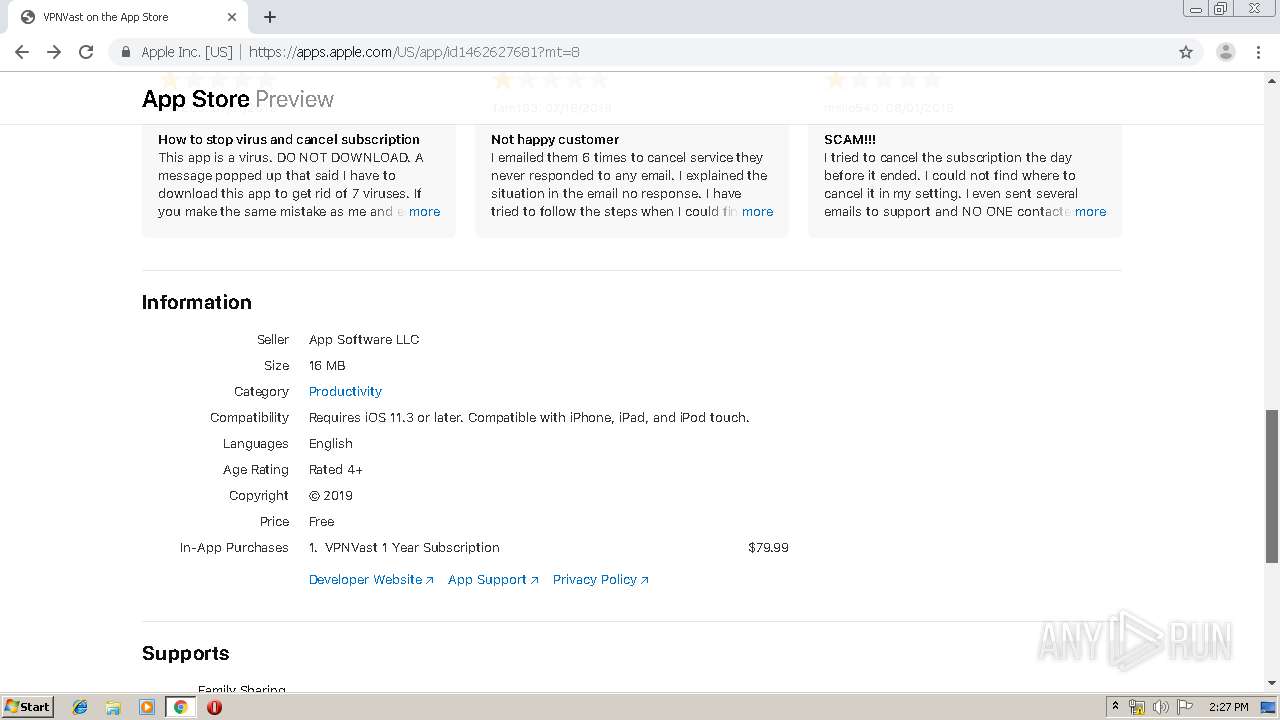
Task: Click the App Store Preview heading
Action: [x=238, y=99]
